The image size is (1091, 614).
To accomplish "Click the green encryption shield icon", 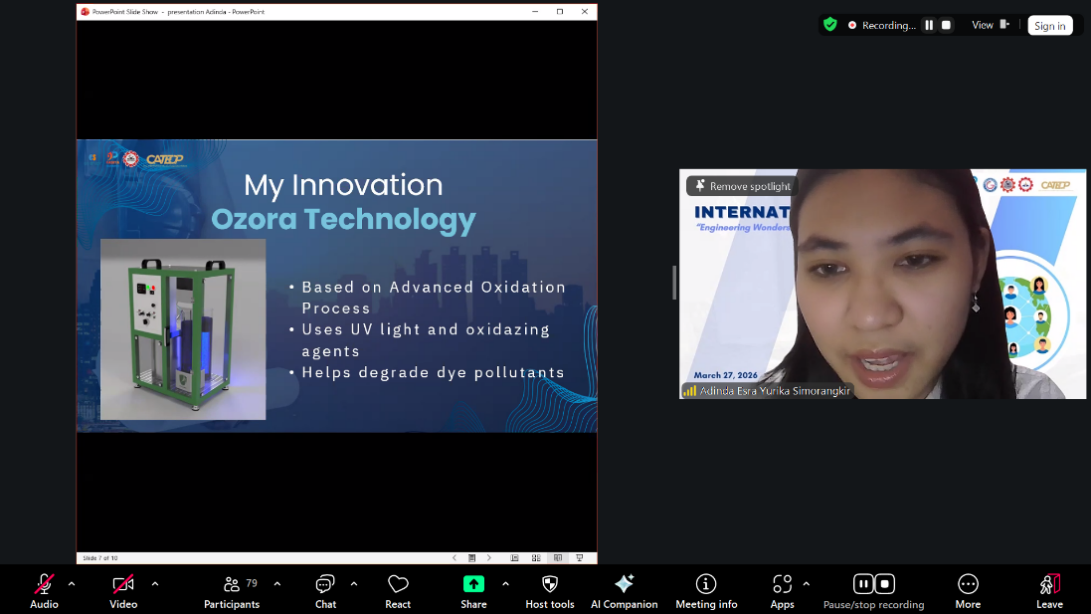I will point(830,25).
